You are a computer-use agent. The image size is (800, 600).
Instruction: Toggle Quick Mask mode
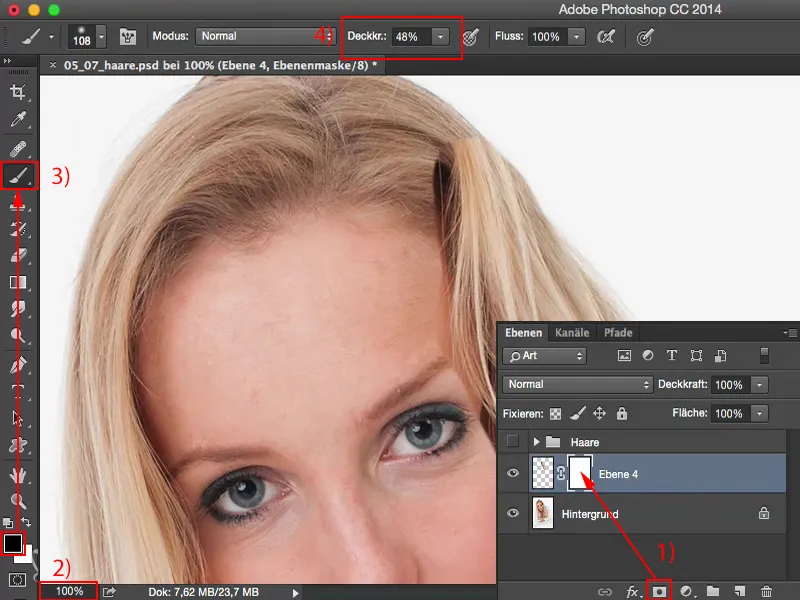pos(17,580)
